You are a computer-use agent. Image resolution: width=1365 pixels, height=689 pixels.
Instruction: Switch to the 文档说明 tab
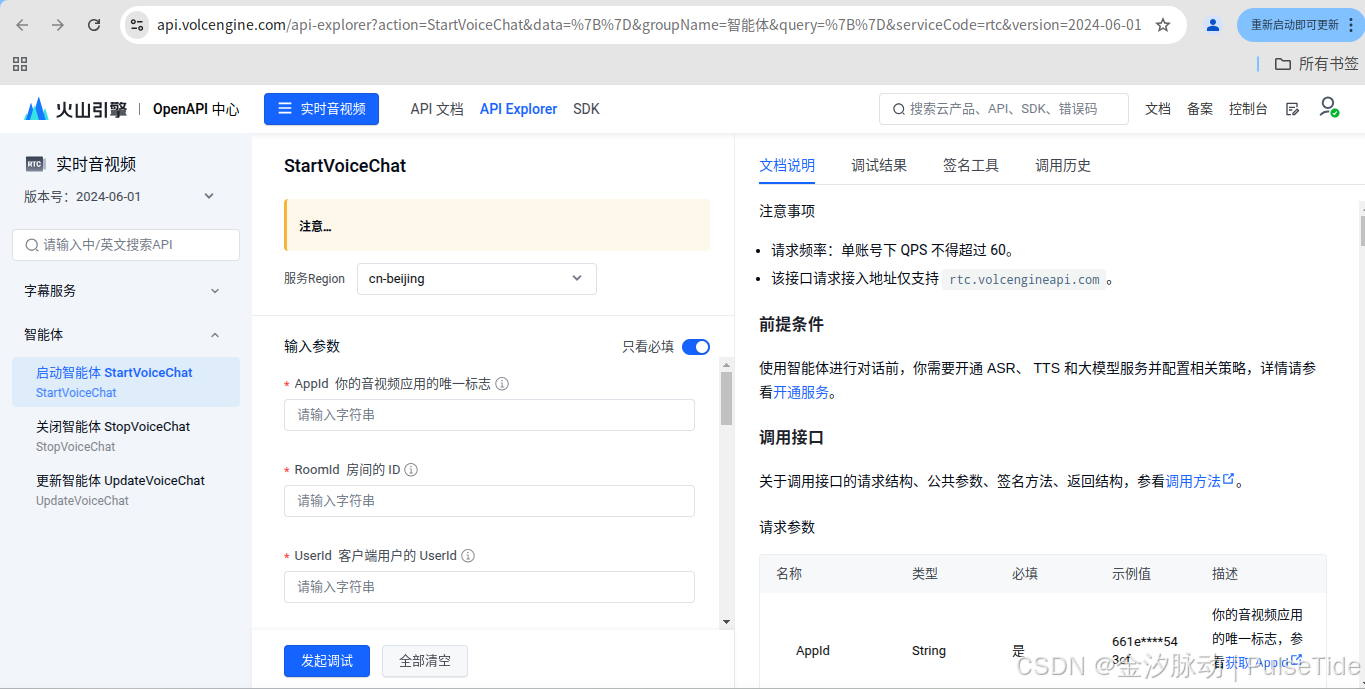pyautogui.click(x=787, y=166)
